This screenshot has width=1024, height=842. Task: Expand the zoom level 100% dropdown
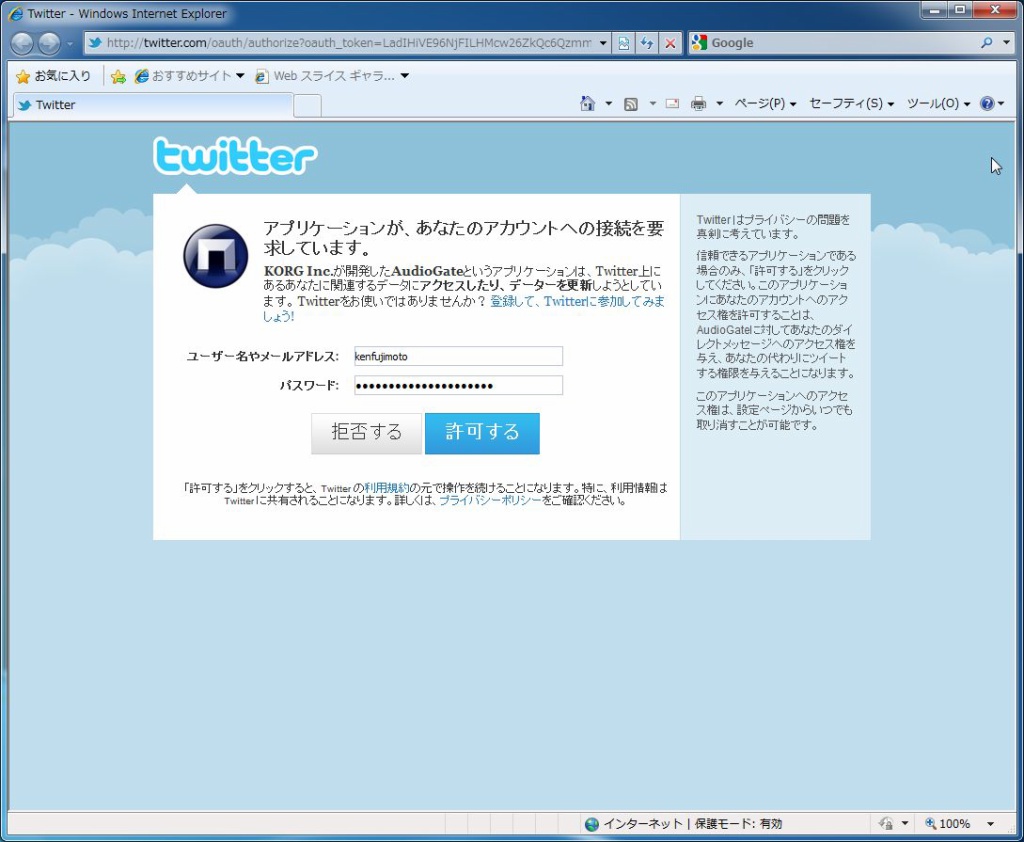tap(990, 824)
